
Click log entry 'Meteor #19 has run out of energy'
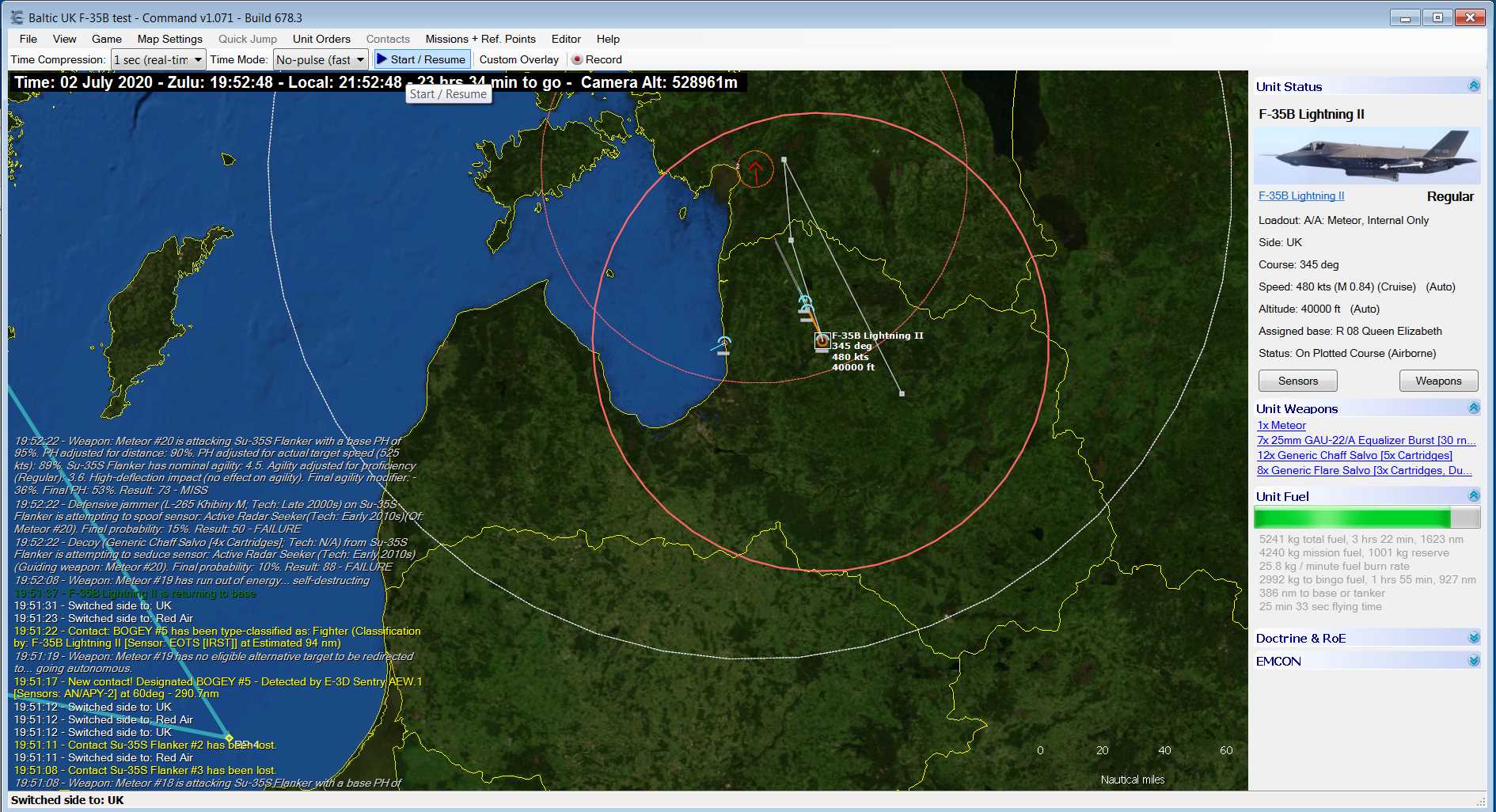click(192, 580)
